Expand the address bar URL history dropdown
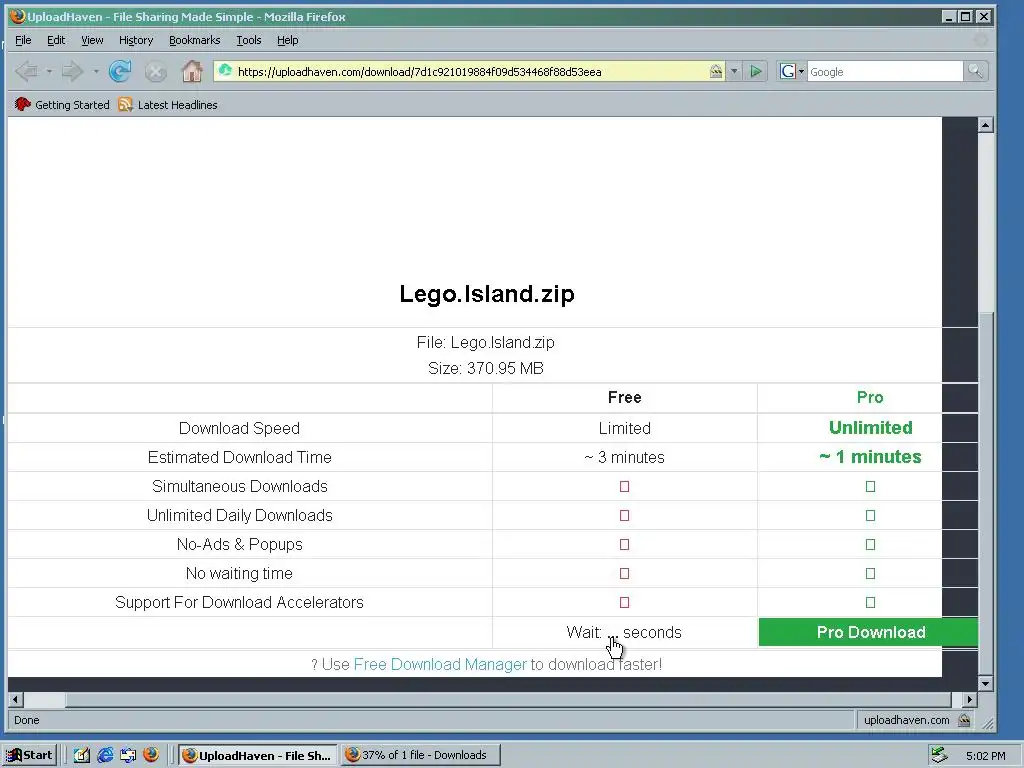Image resolution: width=1024 pixels, height=768 pixels. tap(734, 71)
